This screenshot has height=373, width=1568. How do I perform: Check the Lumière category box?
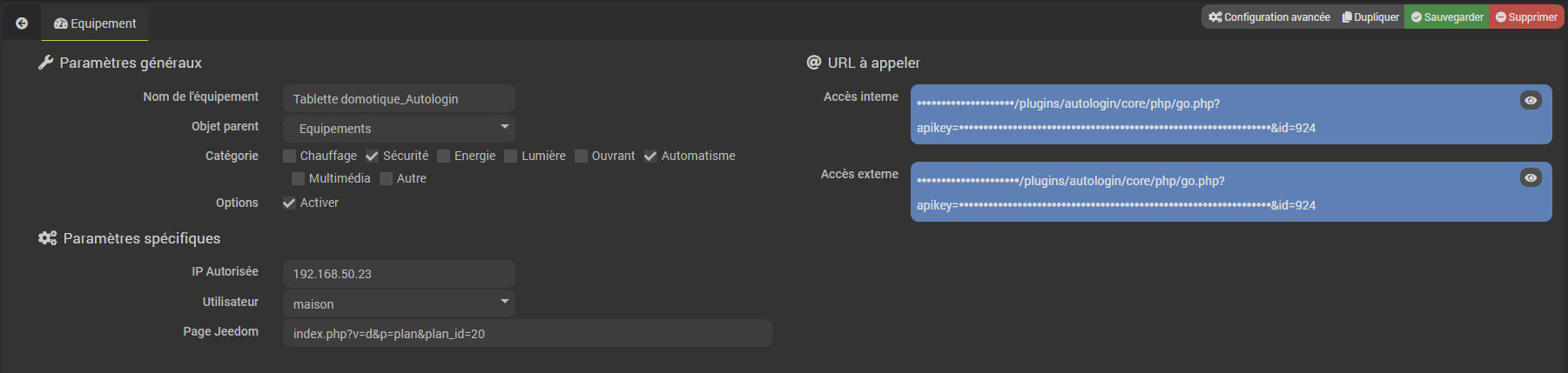click(511, 157)
